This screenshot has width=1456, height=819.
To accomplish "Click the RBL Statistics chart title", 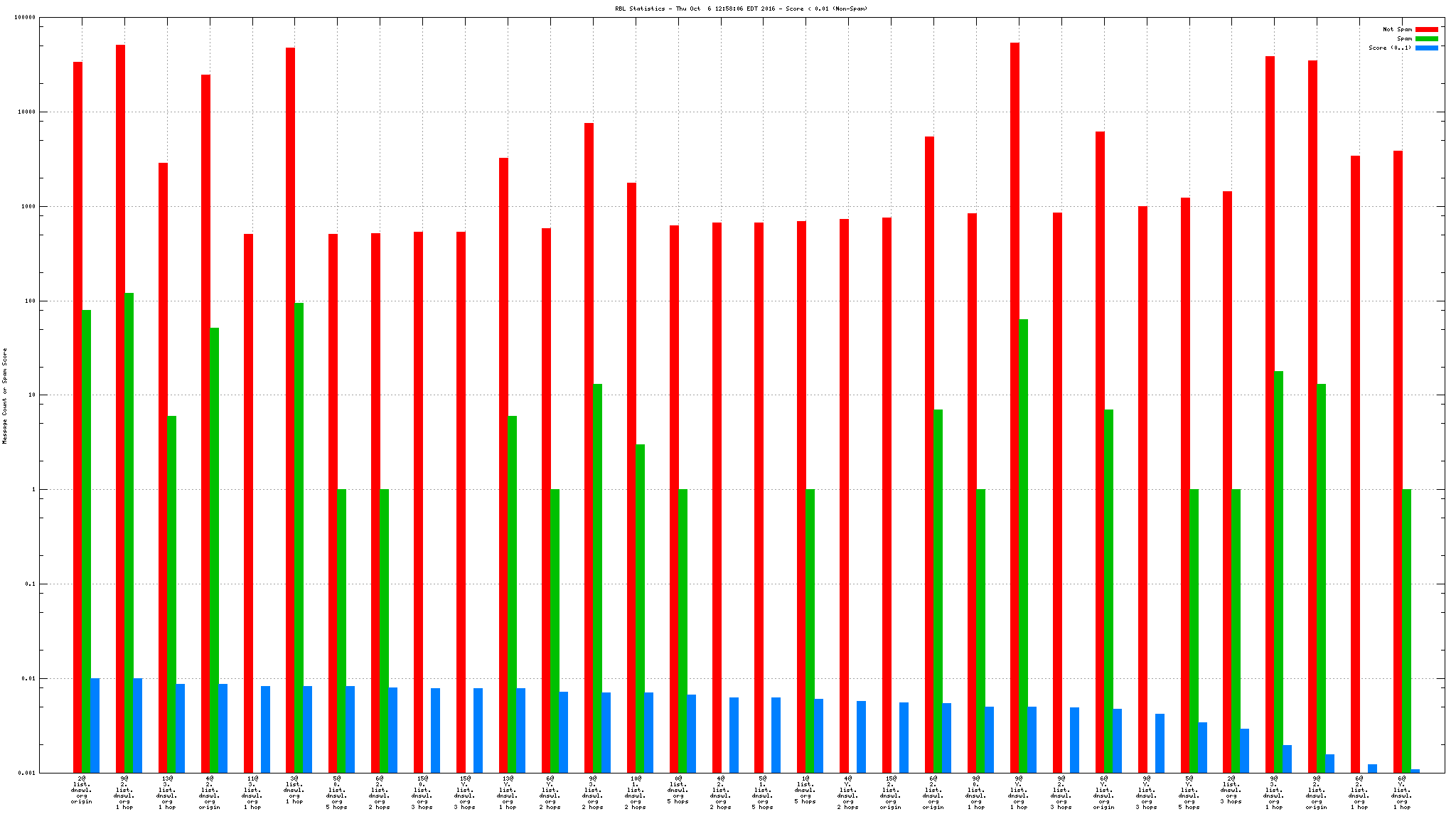I will 741,9.
